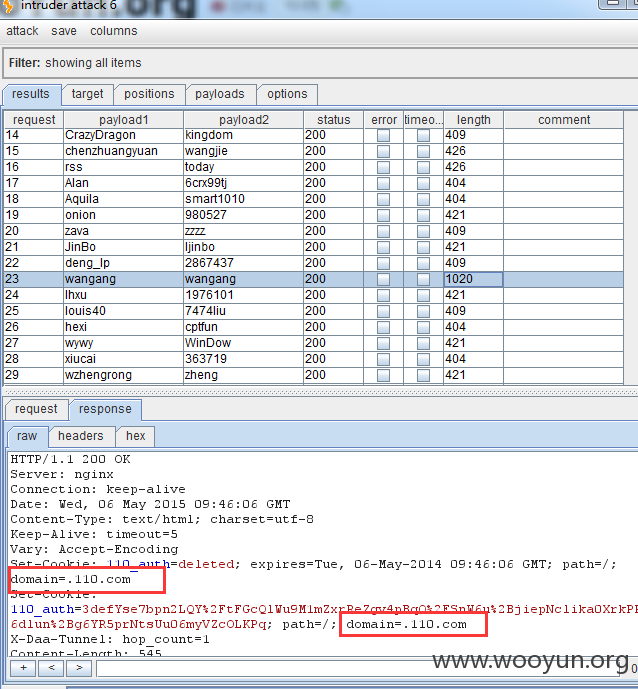This screenshot has height=689, width=638.
Task: Select payload2 cell 980527
Action: coord(243,215)
